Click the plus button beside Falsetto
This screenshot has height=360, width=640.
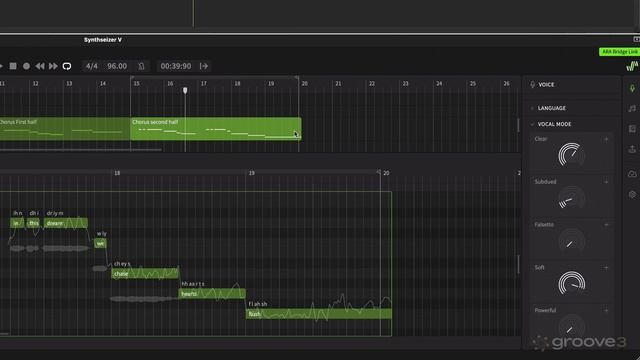point(606,225)
